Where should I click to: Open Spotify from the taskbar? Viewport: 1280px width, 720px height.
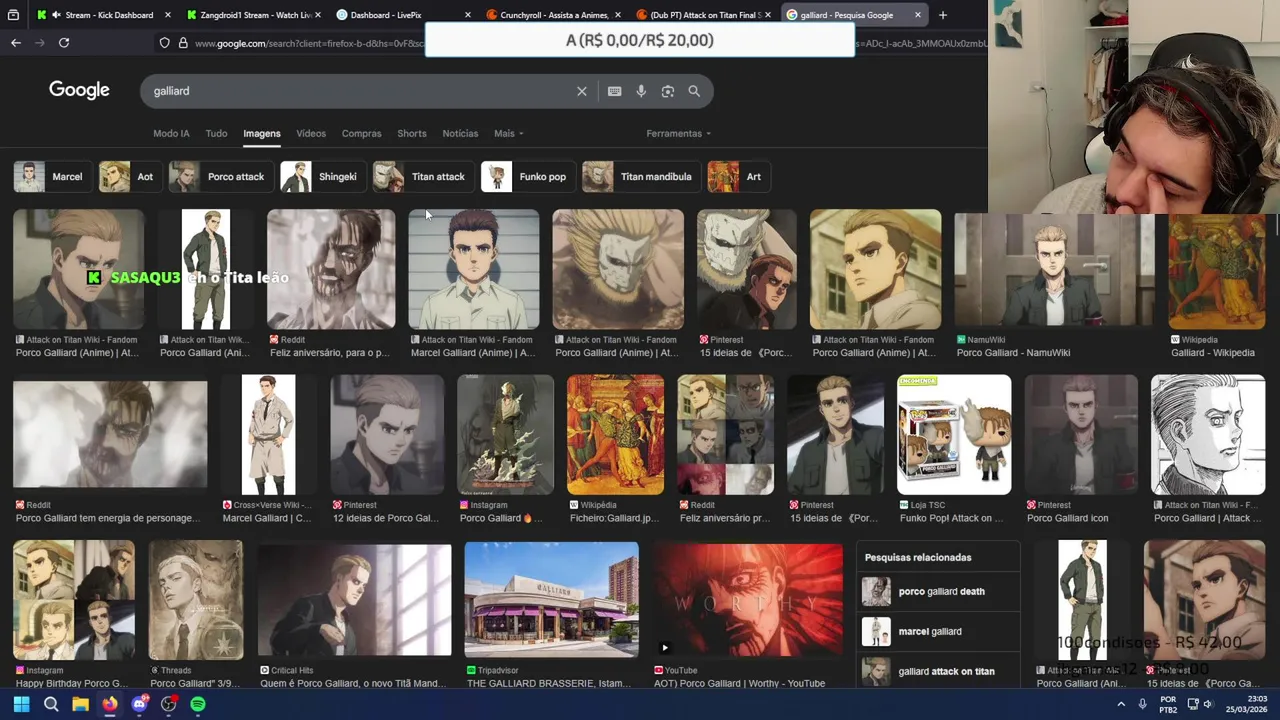[x=198, y=704]
